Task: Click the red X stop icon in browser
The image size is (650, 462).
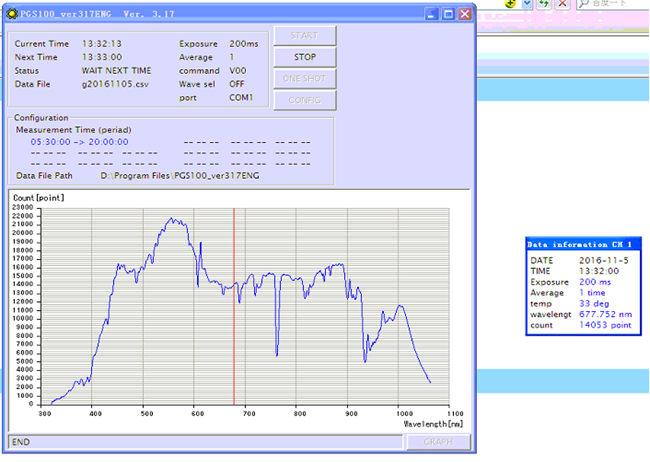Action: 562,4
